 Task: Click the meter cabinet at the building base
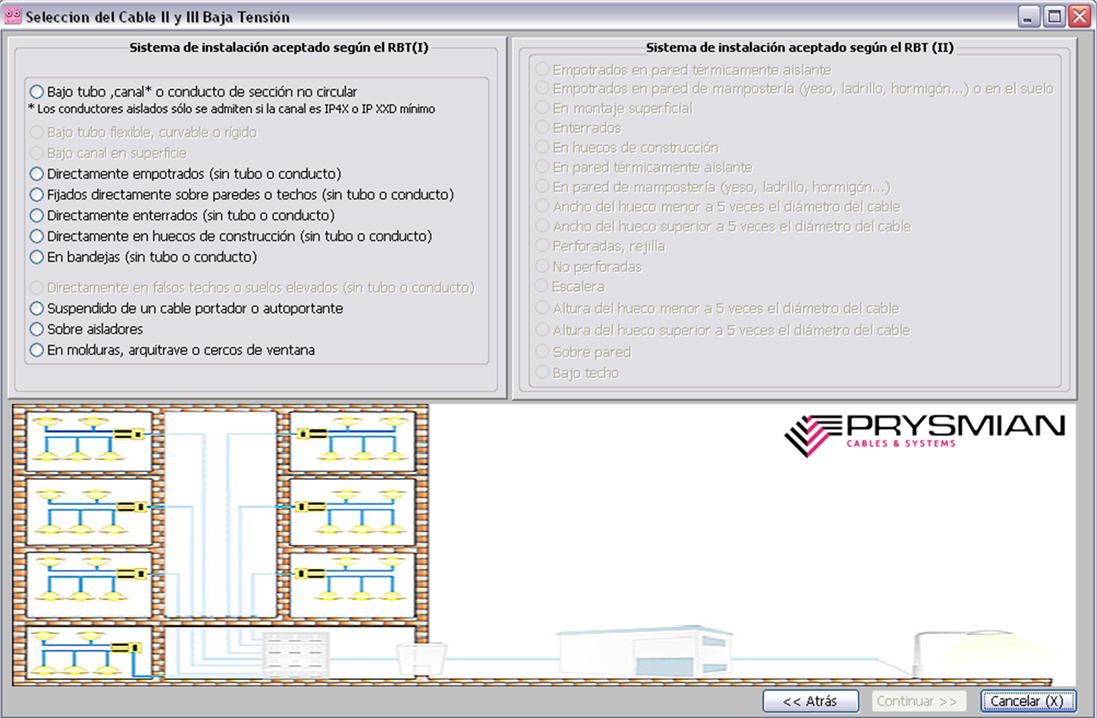tap(296, 654)
